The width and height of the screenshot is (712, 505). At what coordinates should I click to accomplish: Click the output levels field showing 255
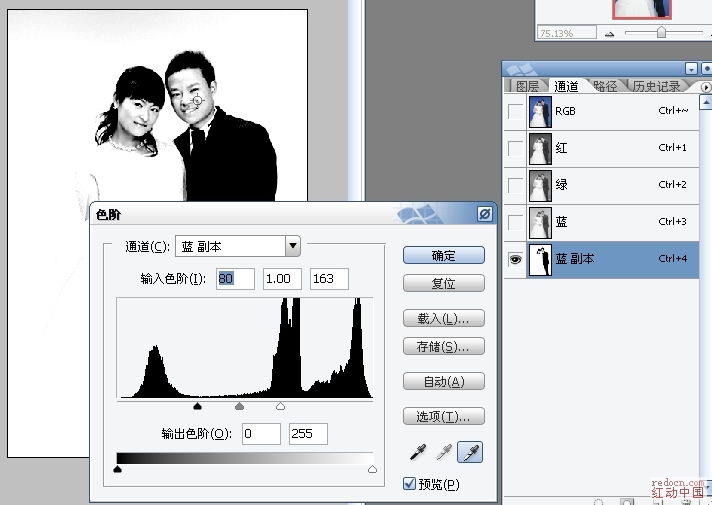tap(309, 434)
